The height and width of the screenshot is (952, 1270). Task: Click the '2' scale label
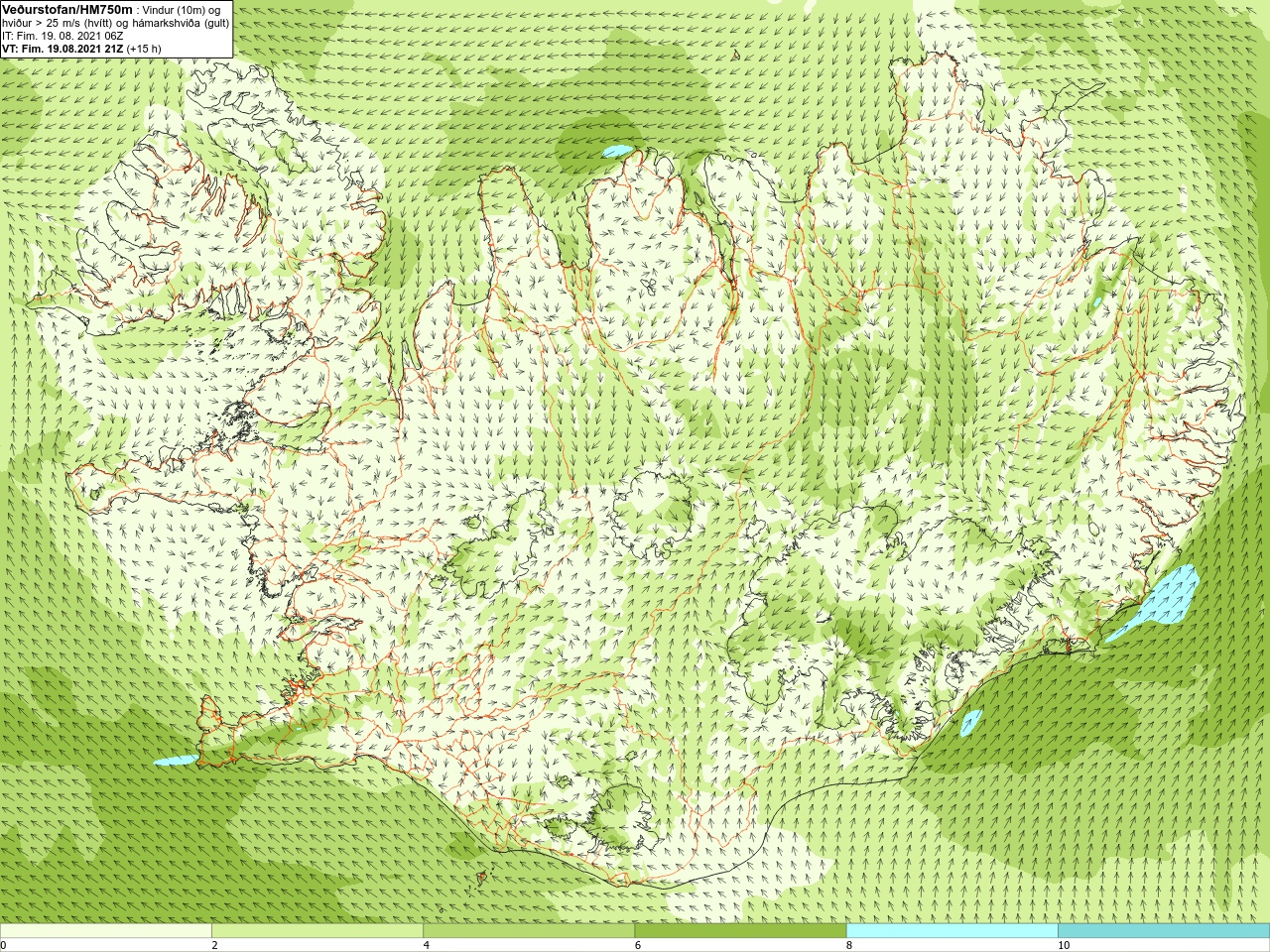tap(214, 945)
